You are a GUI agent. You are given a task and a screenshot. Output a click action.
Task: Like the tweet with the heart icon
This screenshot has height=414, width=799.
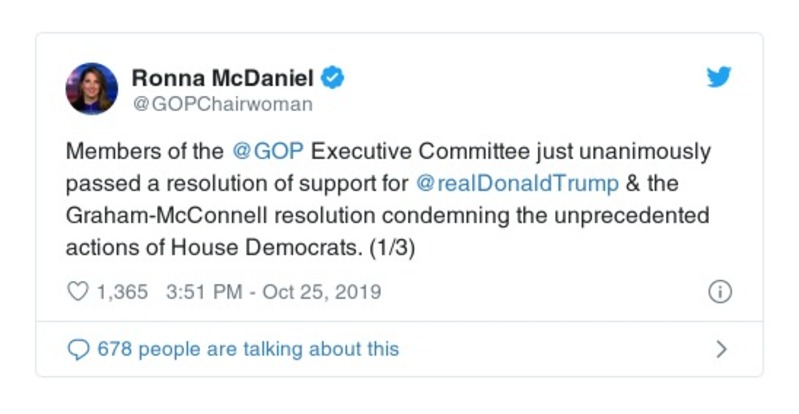77,292
